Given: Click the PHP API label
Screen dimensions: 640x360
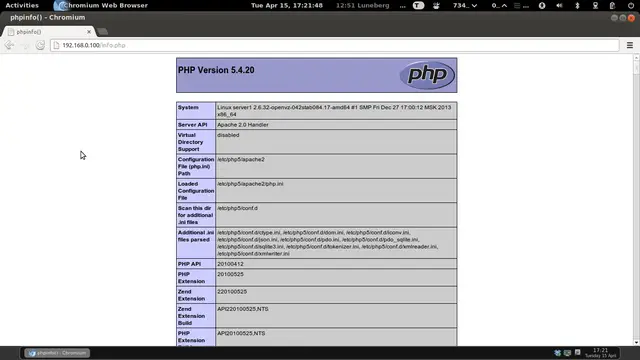Looking at the screenshot, I should pos(189,264).
